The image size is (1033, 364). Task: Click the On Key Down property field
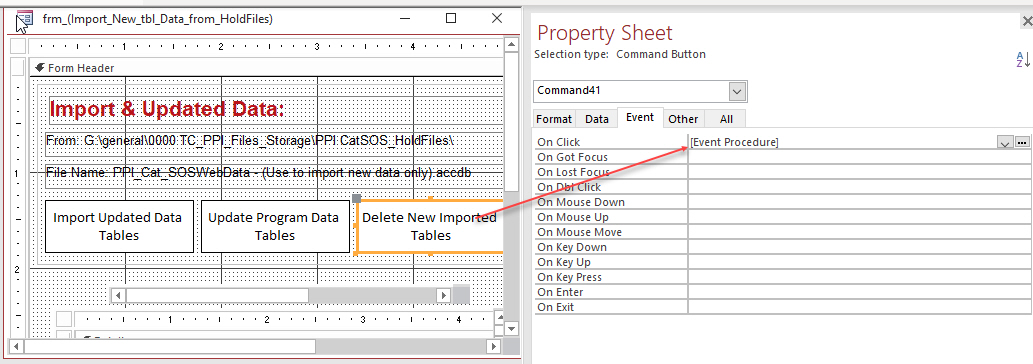(x=859, y=247)
